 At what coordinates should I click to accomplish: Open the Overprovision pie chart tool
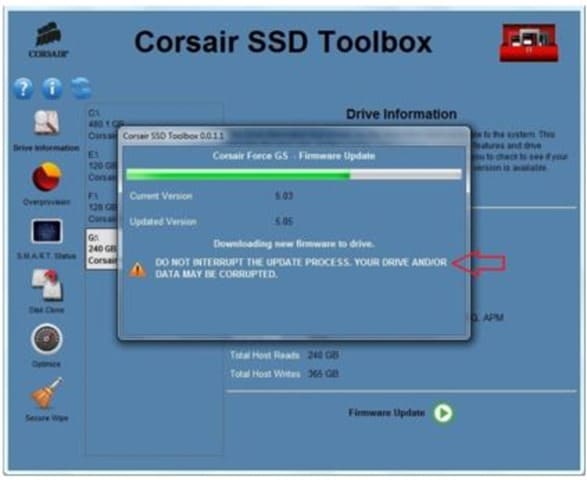pos(46,184)
